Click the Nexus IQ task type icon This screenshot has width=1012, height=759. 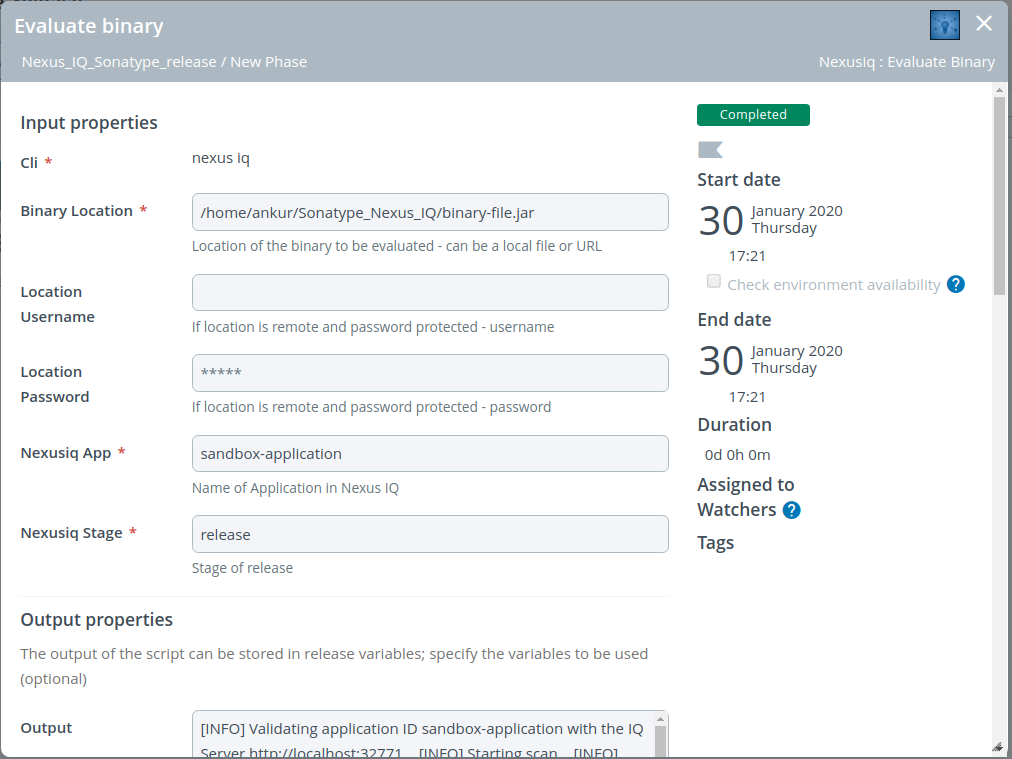(944, 25)
